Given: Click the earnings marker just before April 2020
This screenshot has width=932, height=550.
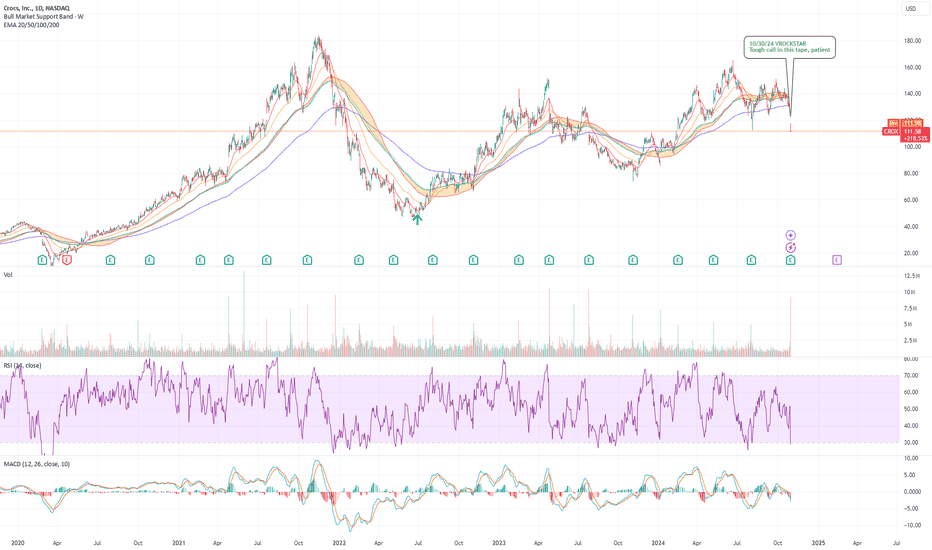Looking at the screenshot, I should click(x=42, y=260).
